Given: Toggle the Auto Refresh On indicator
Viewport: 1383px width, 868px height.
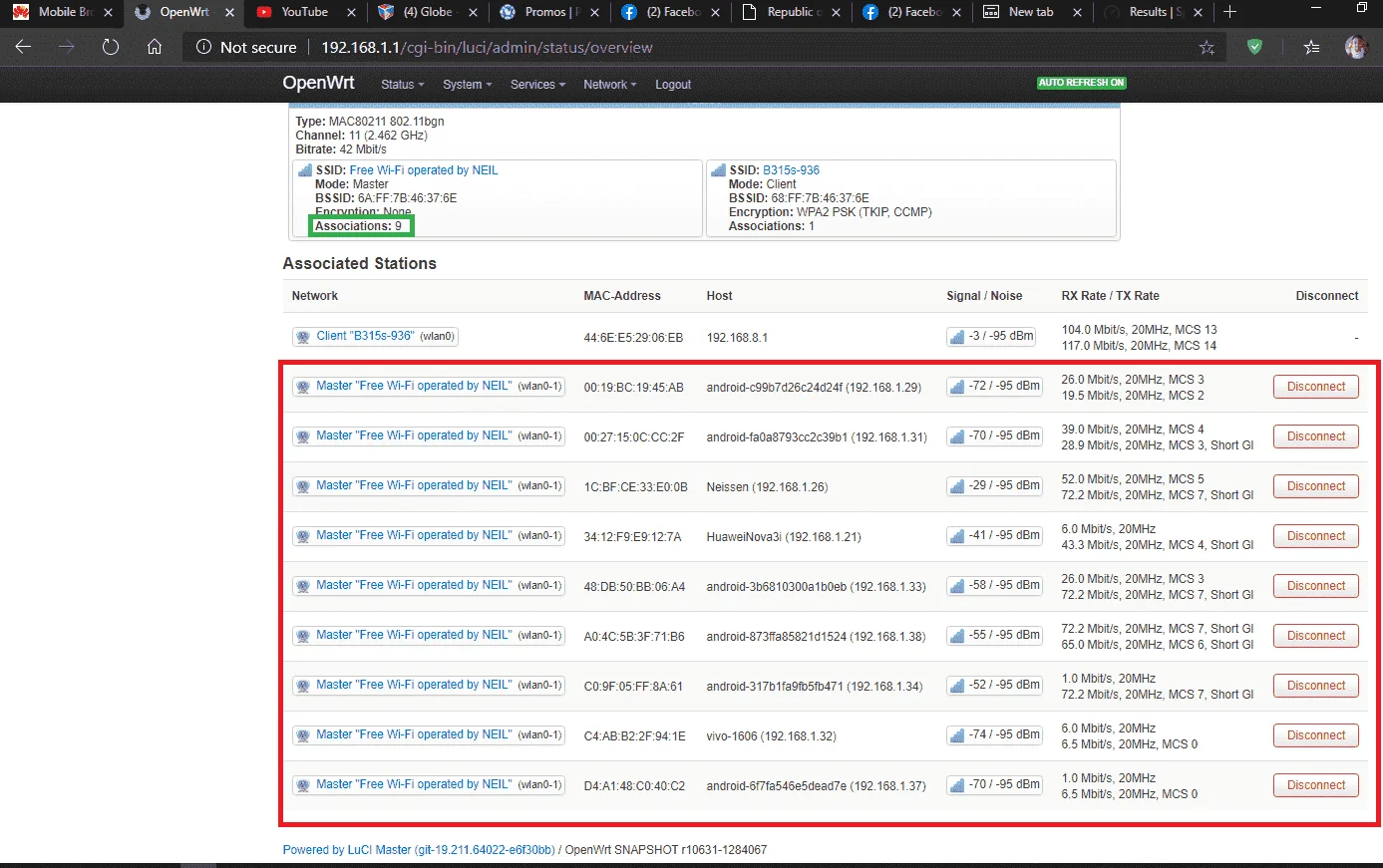Looking at the screenshot, I should (1082, 83).
